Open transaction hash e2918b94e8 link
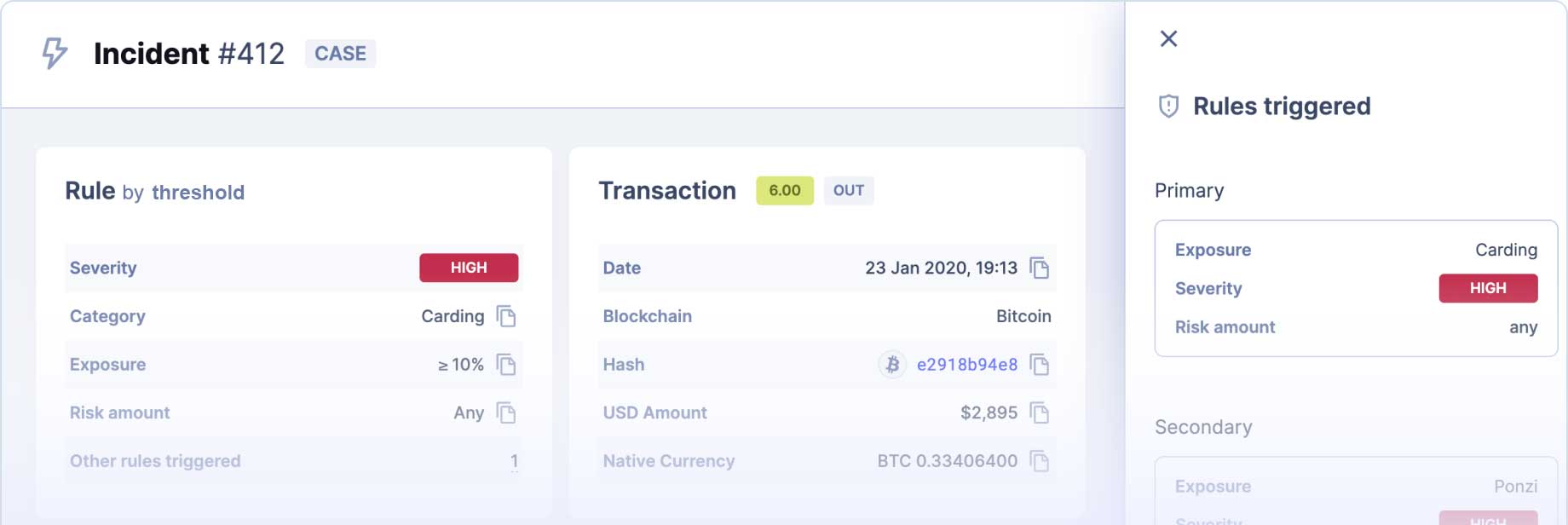The width and height of the screenshot is (1568, 525). (x=966, y=365)
